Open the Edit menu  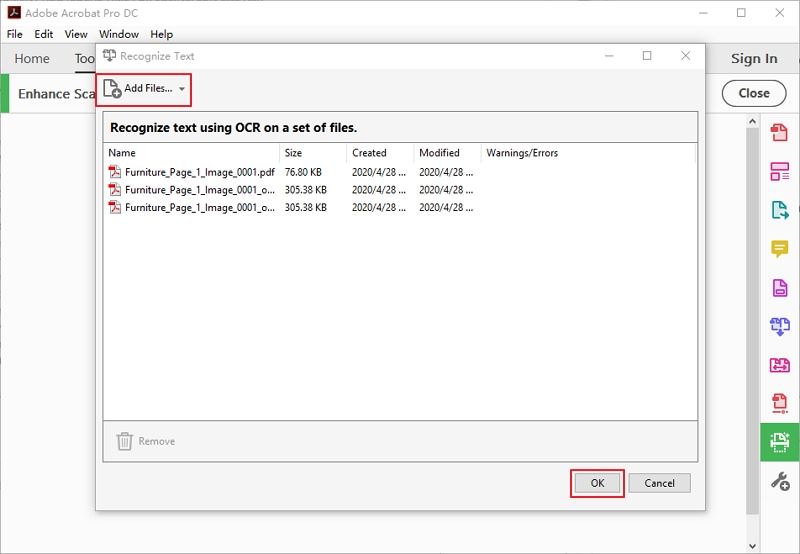click(x=43, y=34)
